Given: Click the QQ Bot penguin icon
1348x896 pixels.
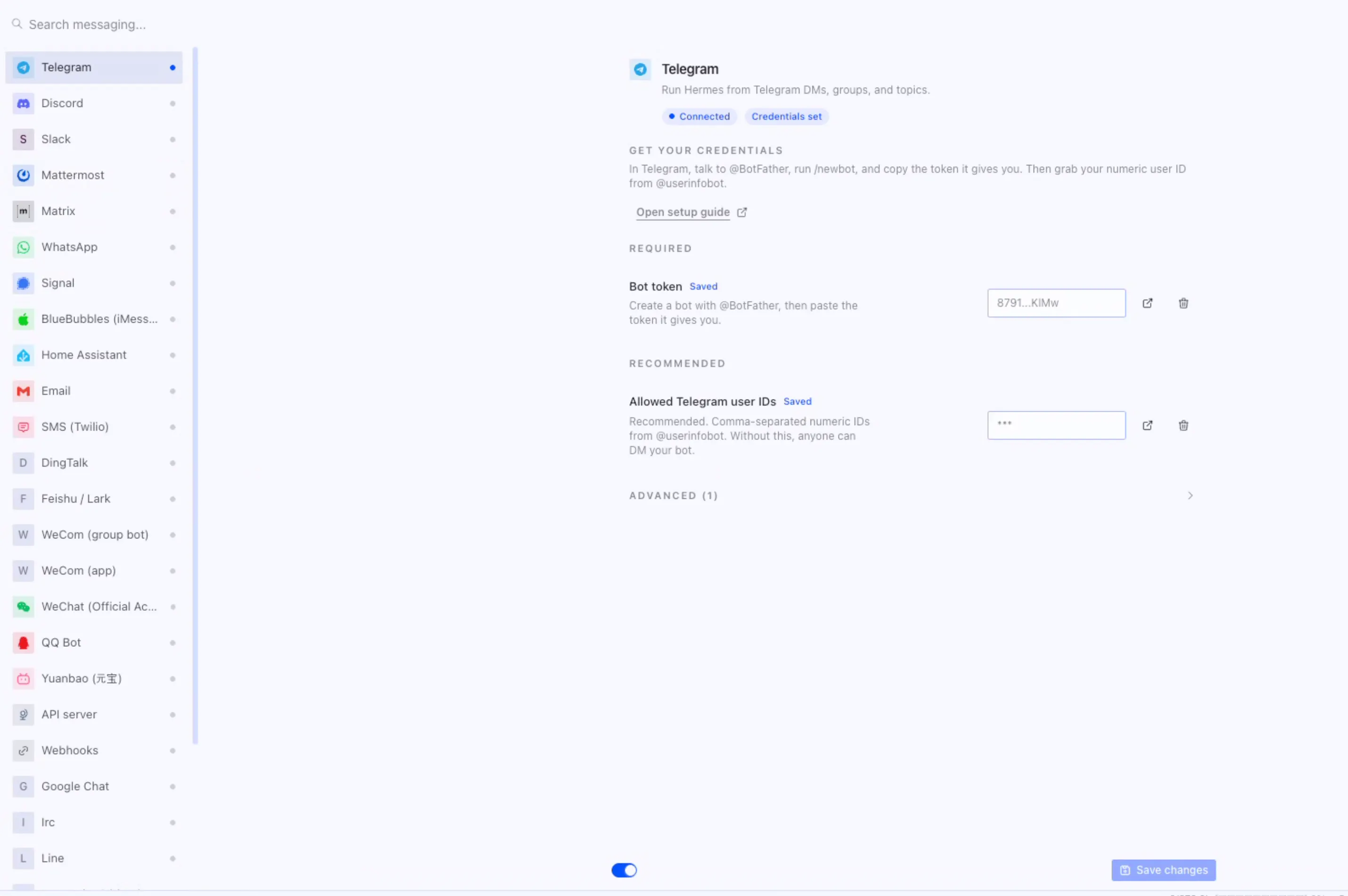Looking at the screenshot, I should point(24,643).
